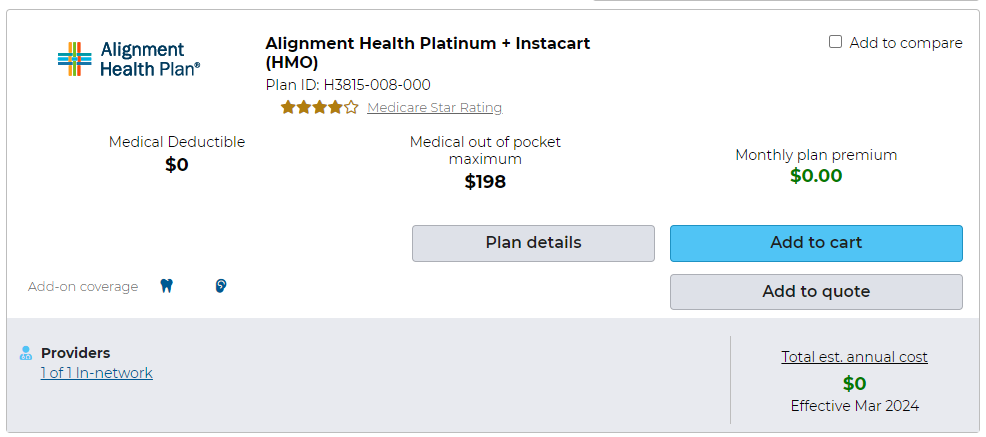This screenshot has width=986, height=437.
Task: Open the Total est. annual cost link
Action: [x=854, y=357]
